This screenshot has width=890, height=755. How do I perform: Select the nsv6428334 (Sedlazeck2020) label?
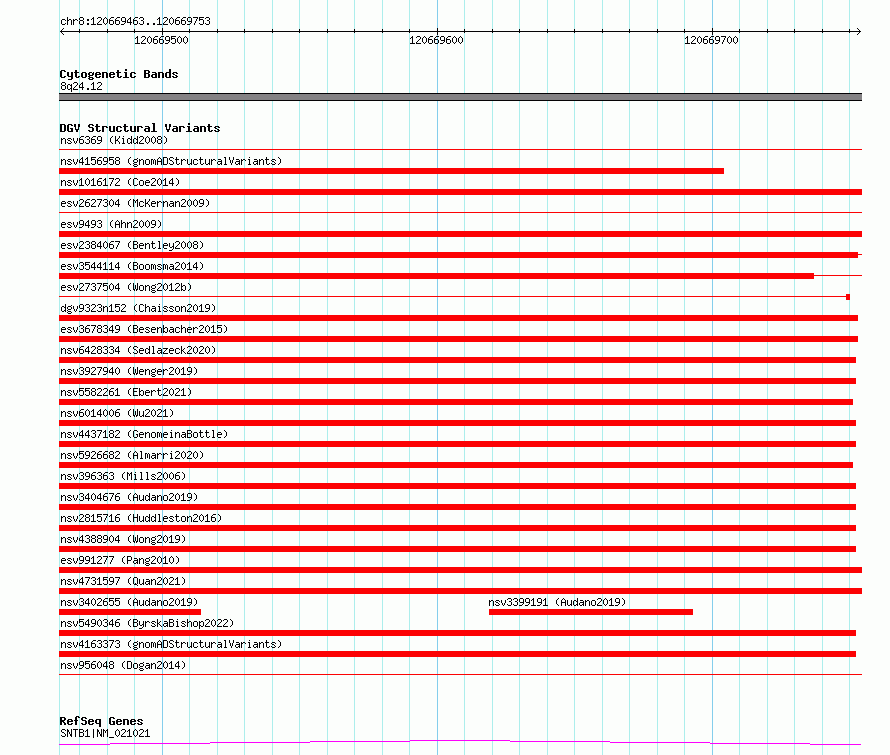138,350
